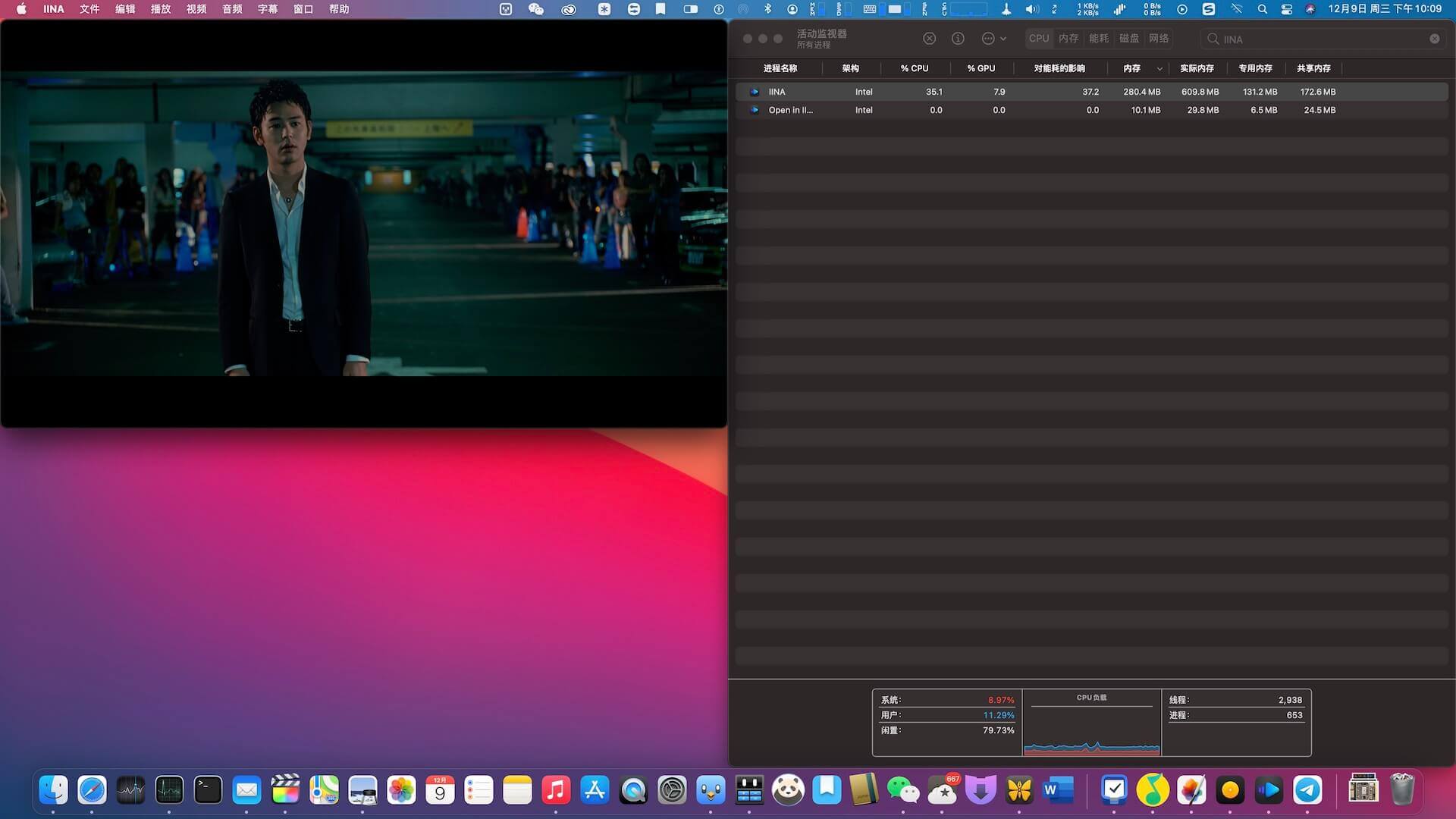1456x819 pixels.
Task: Sort by 专用内存 column header
Action: coord(1255,68)
